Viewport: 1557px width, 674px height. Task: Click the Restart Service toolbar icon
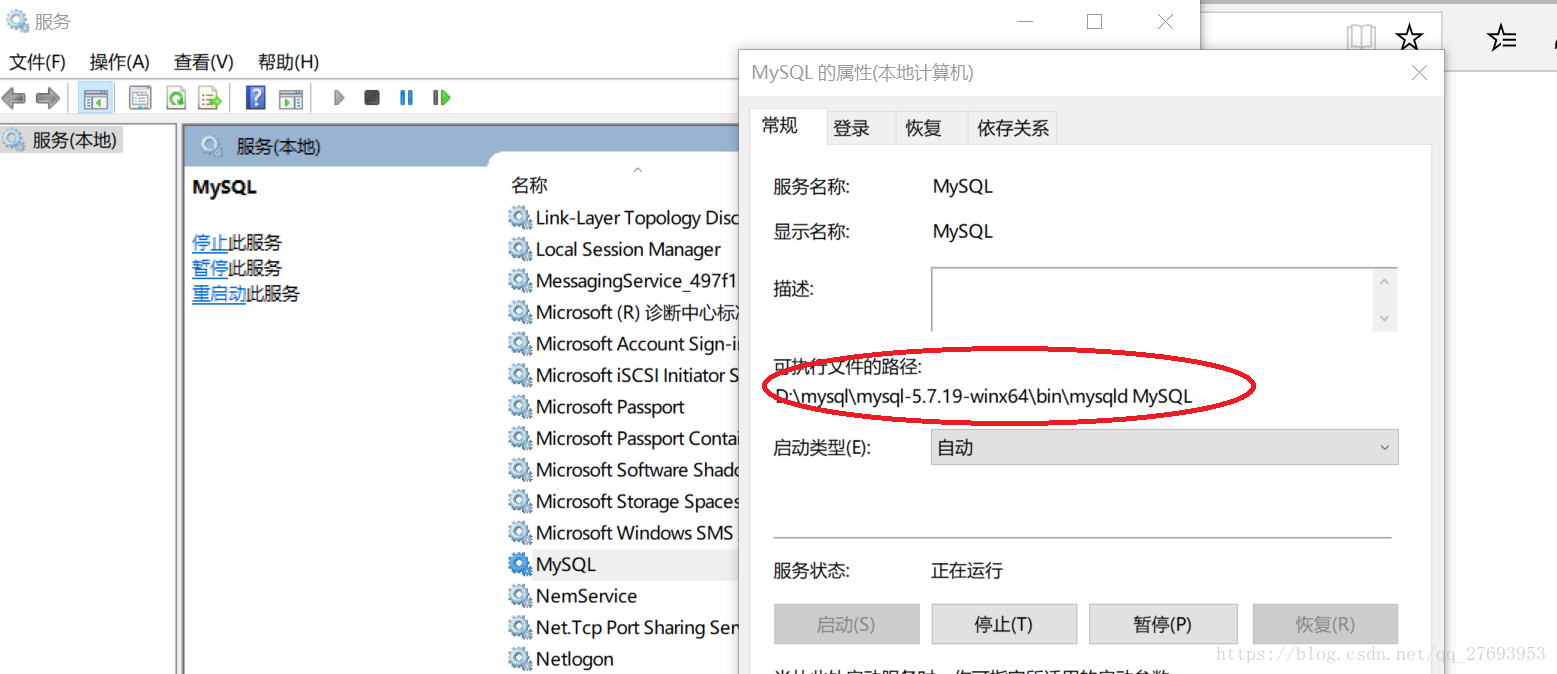click(441, 98)
